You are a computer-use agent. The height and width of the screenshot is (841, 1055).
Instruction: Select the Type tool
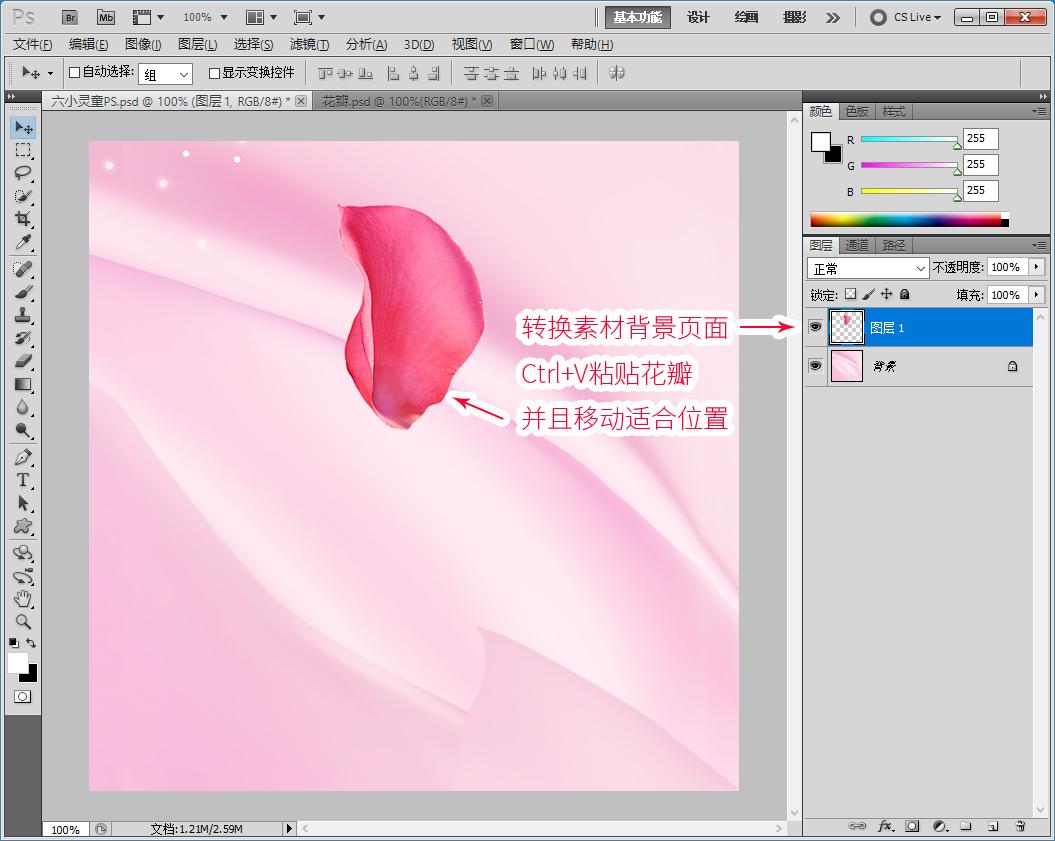point(24,480)
